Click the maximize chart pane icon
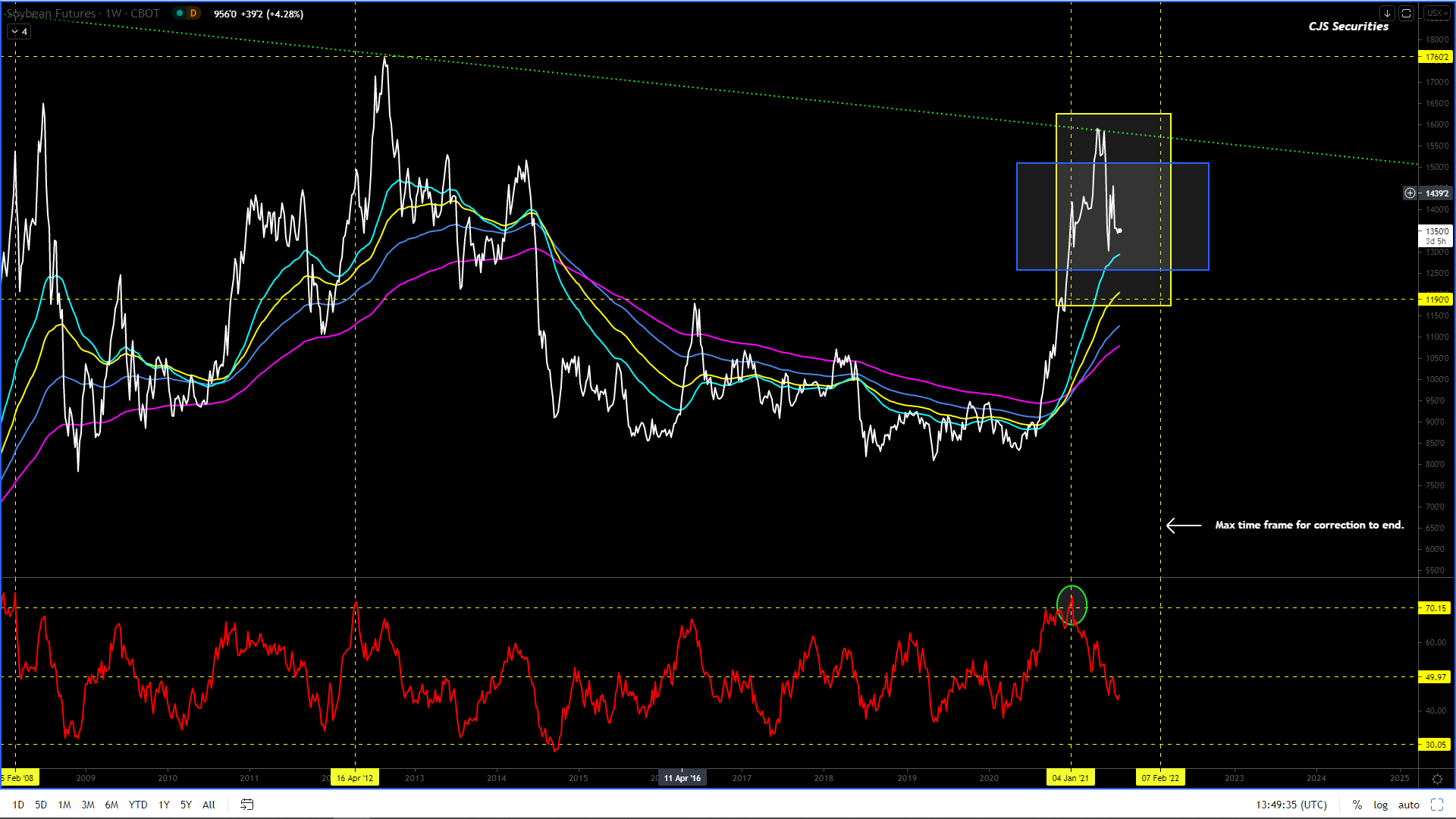The image size is (1456, 819). point(1406,14)
